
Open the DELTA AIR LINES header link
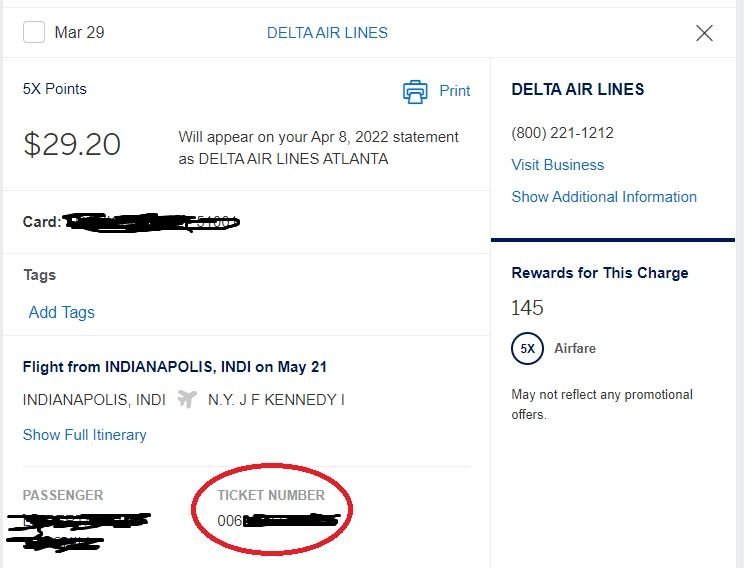[327, 33]
